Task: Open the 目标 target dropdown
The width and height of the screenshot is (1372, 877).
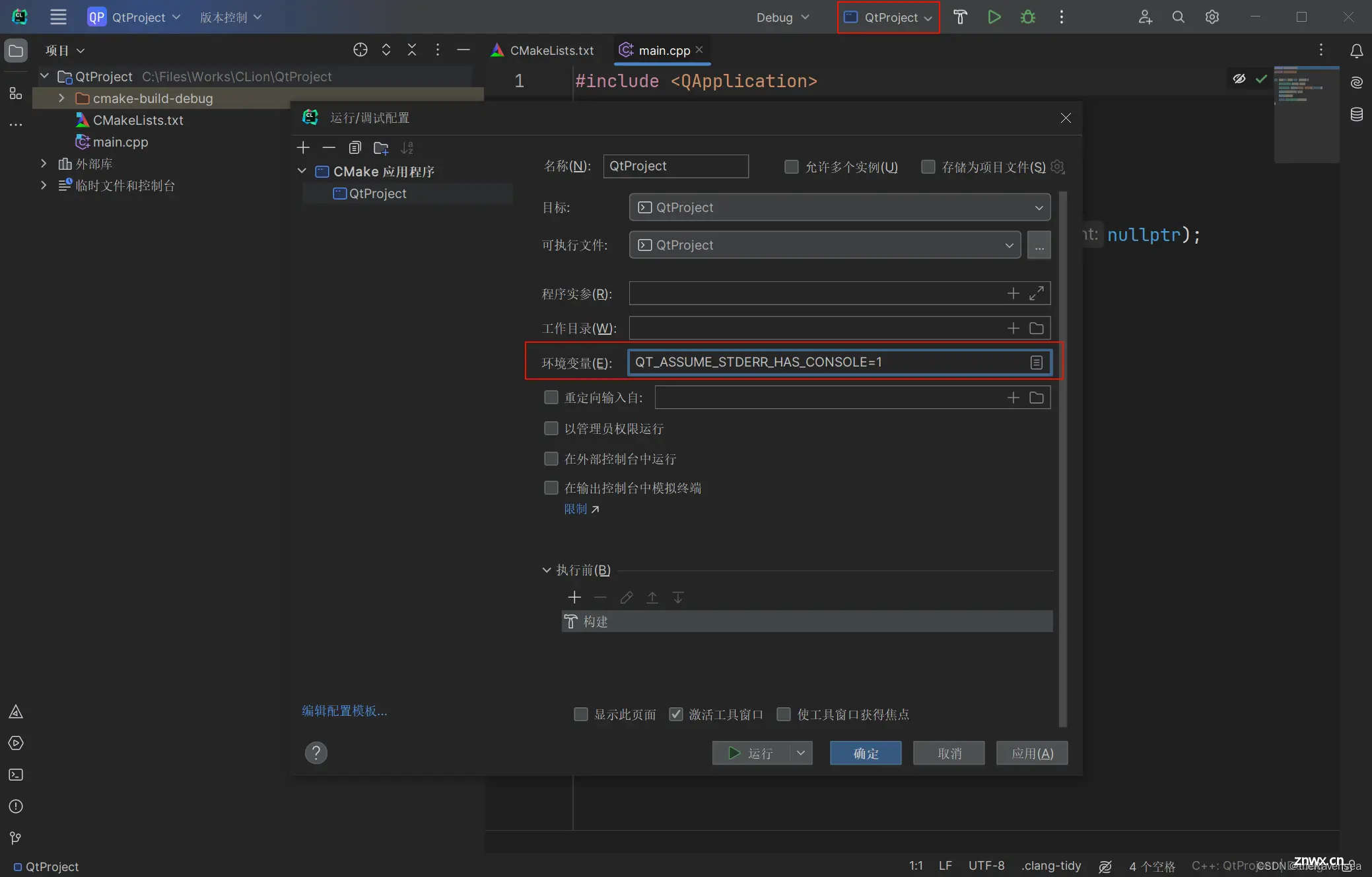Action: coord(839,207)
